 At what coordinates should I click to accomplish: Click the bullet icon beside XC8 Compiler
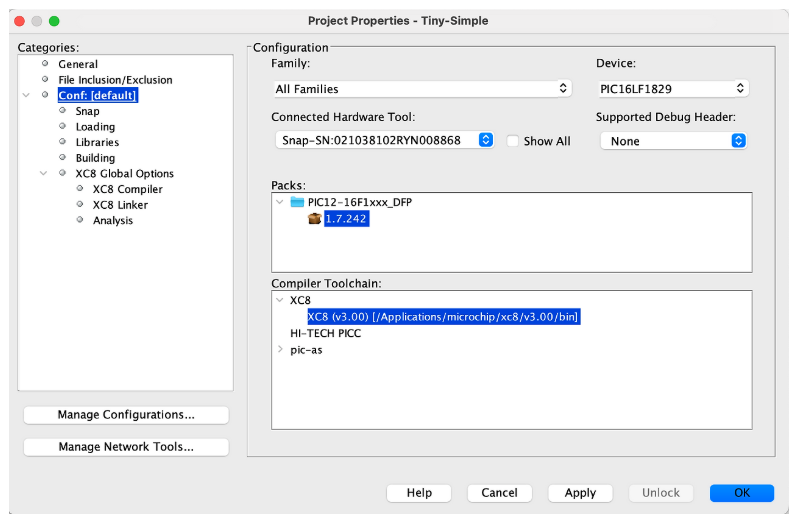click(x=80, y=189)
